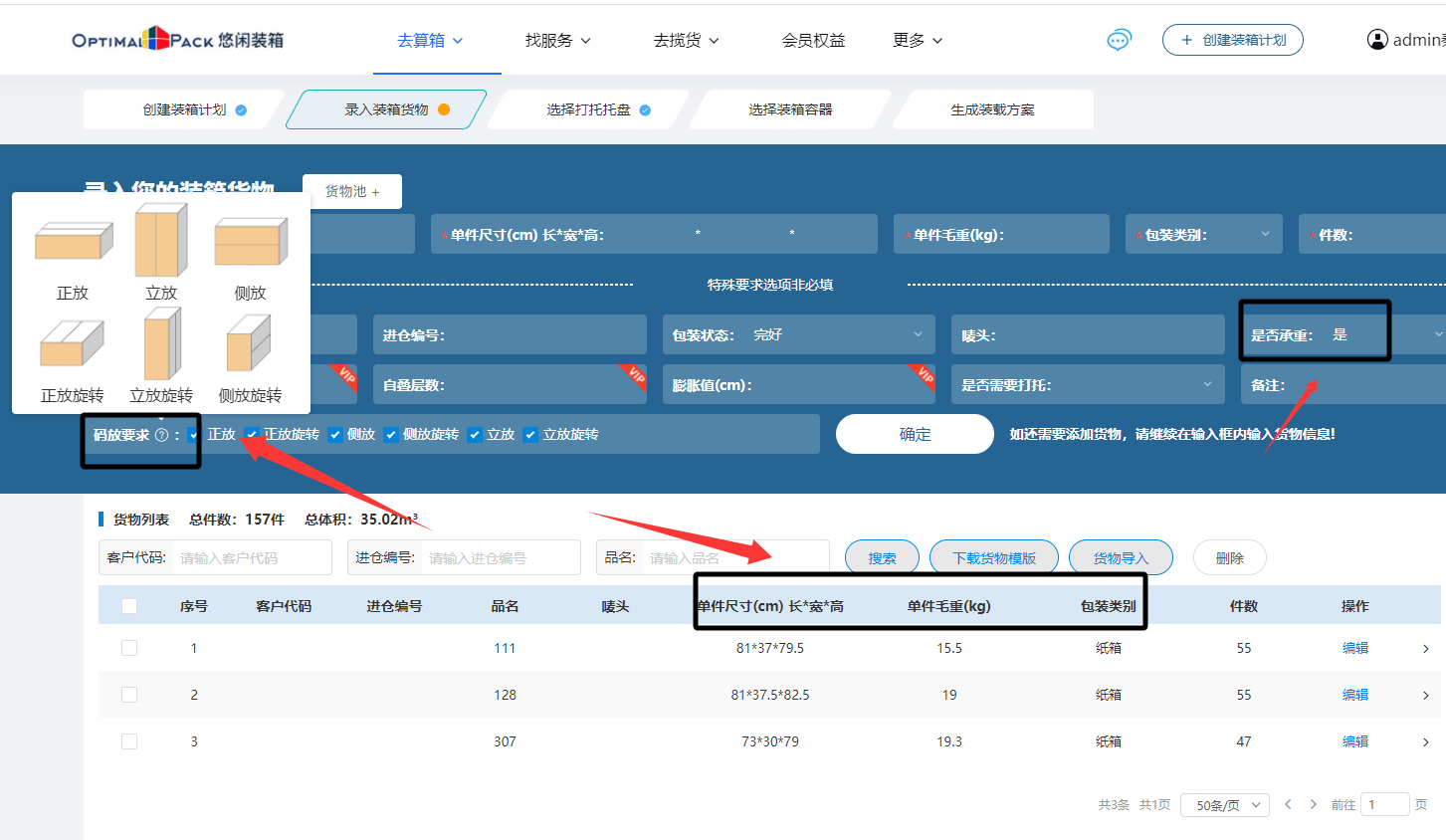Click the 侧放旋转 box orientation illustration

249,343
